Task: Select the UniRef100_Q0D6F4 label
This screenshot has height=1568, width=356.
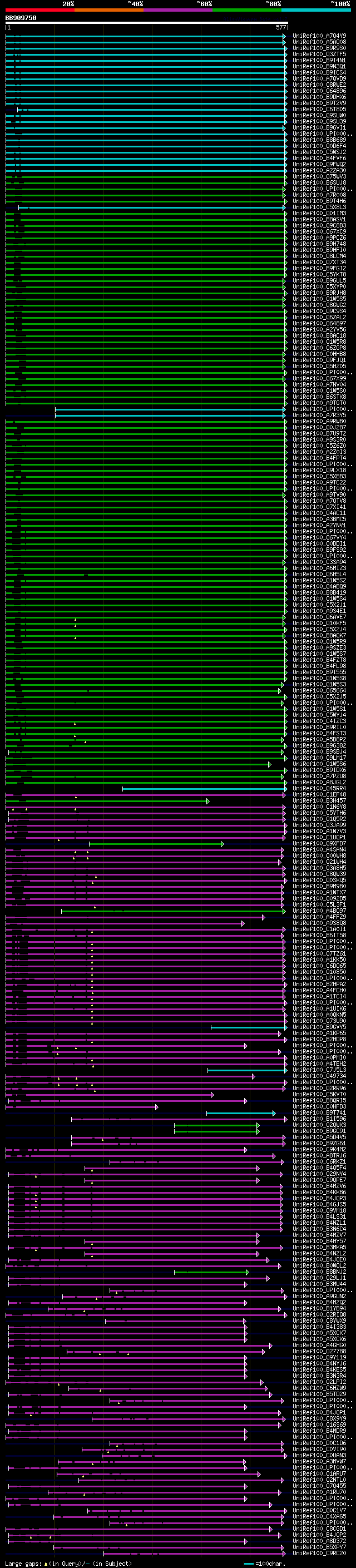Action: pos(319,146)
